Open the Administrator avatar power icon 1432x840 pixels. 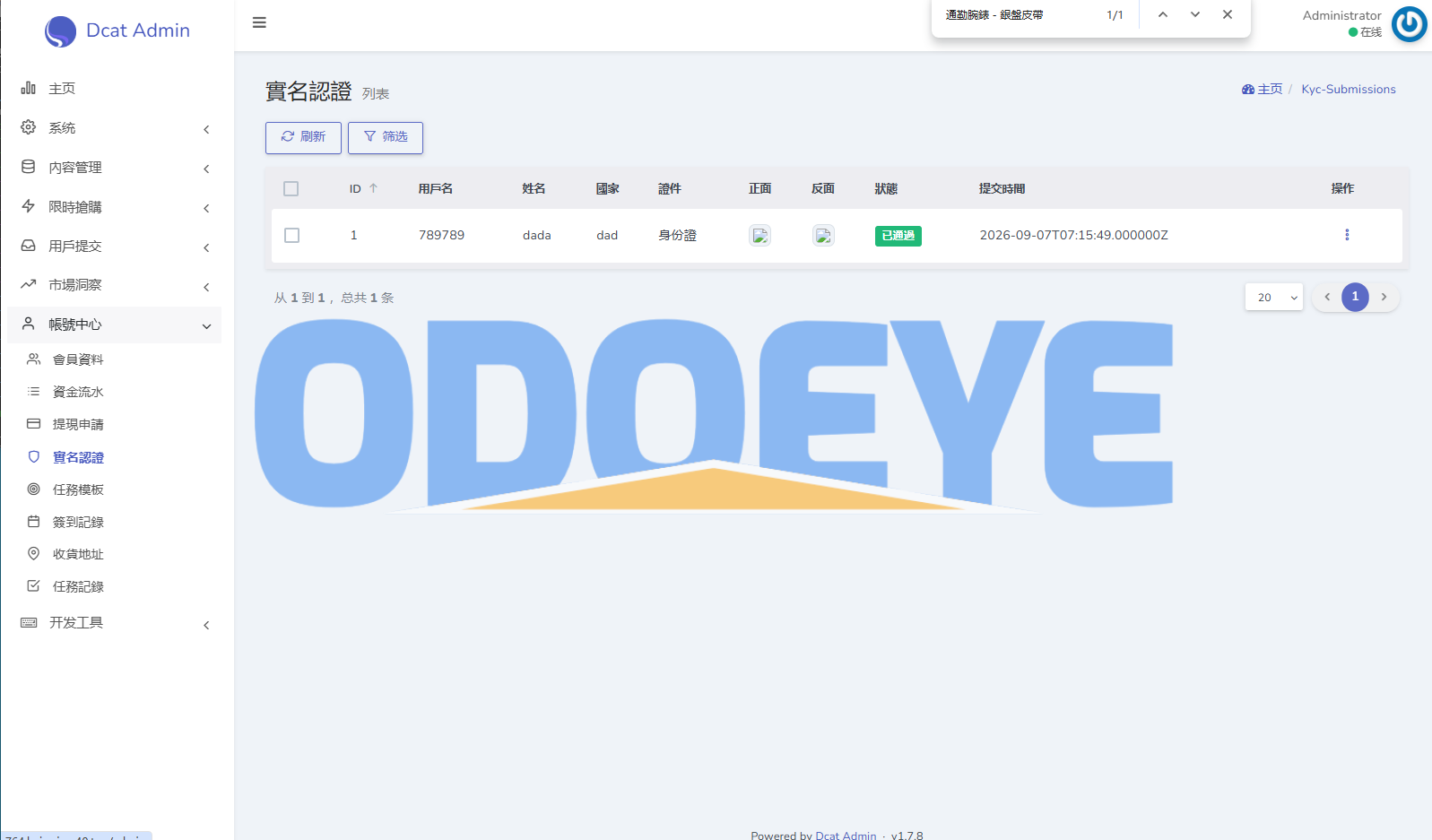(1410, 24)
